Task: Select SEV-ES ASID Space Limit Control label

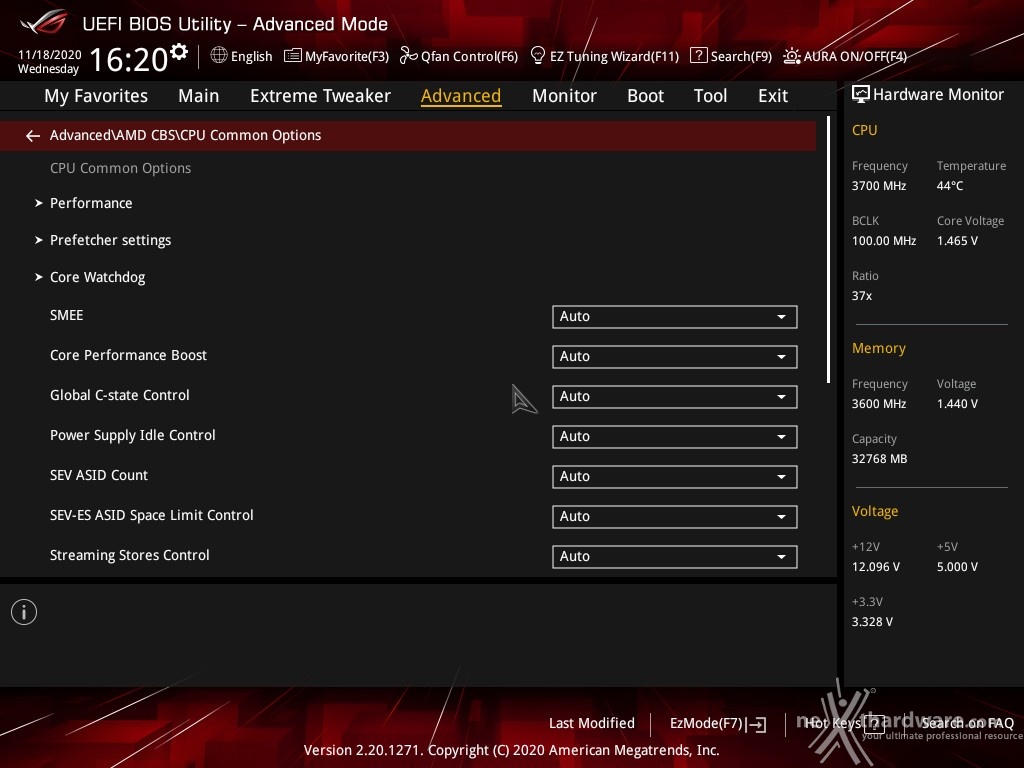Action: [152, 515]
